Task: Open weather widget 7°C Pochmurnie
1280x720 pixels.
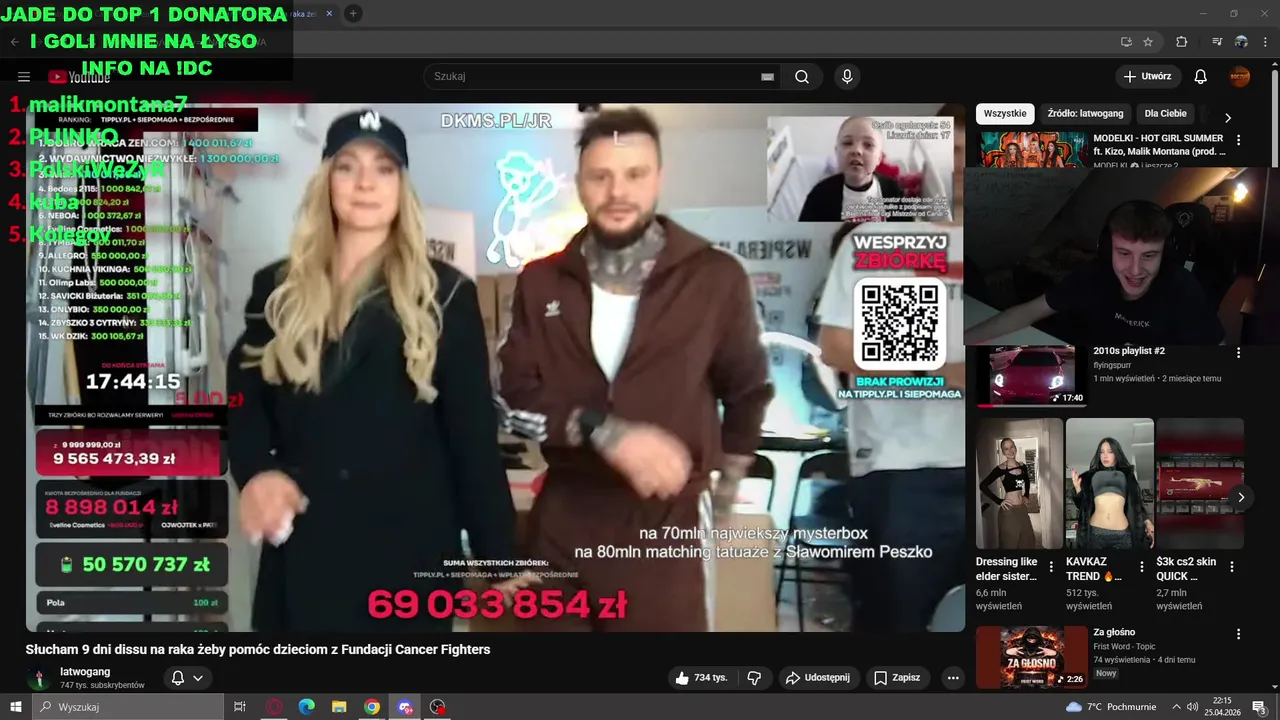Action: click(x=1110, y=707)
